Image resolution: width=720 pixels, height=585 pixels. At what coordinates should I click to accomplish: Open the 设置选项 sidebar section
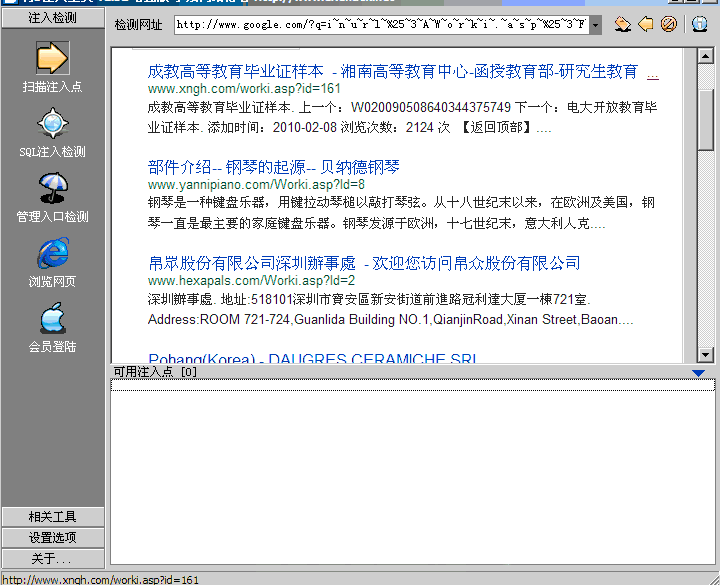[52, 538]
